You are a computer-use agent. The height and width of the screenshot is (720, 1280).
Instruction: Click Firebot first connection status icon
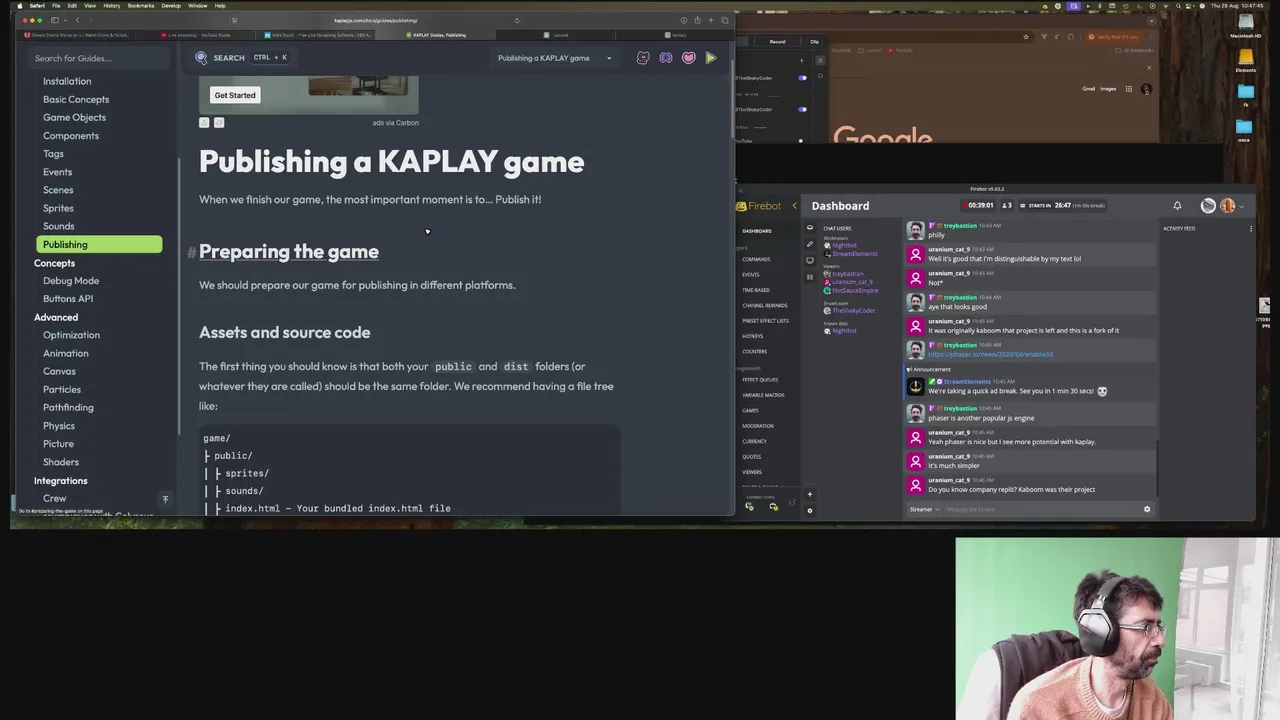point(749,507)
